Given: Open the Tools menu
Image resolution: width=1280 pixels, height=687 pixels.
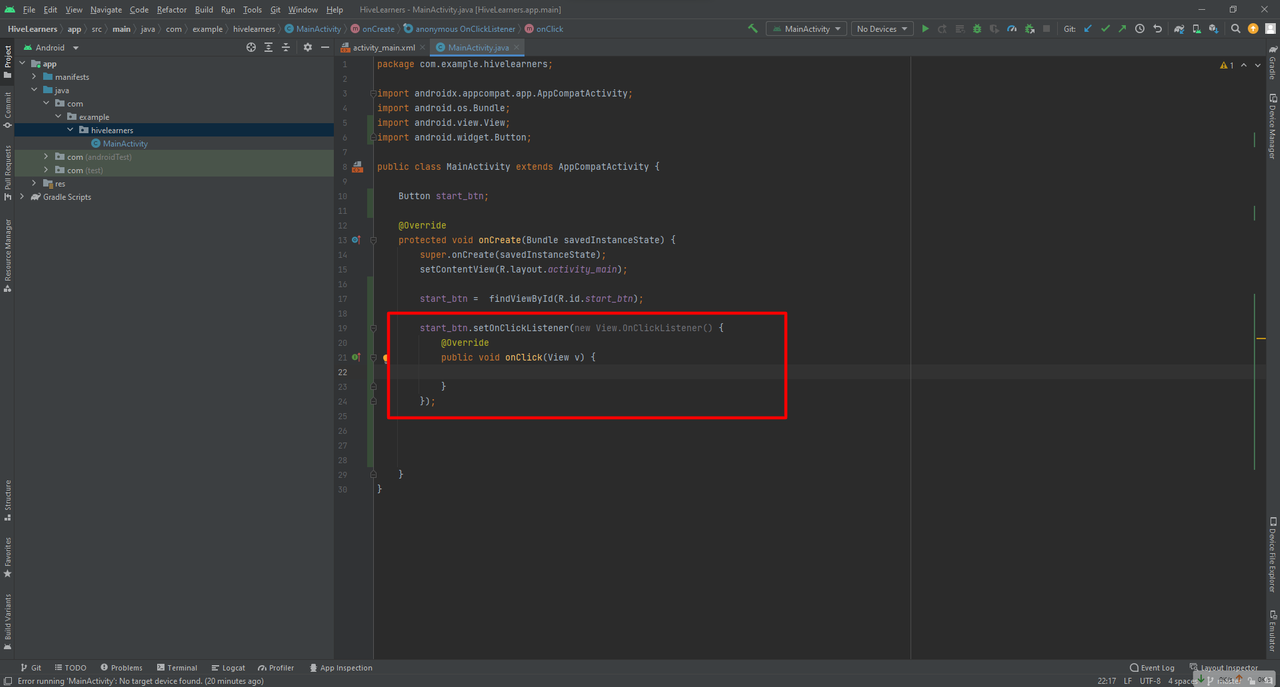Looking at the screenshot, I should pos(252,10).
